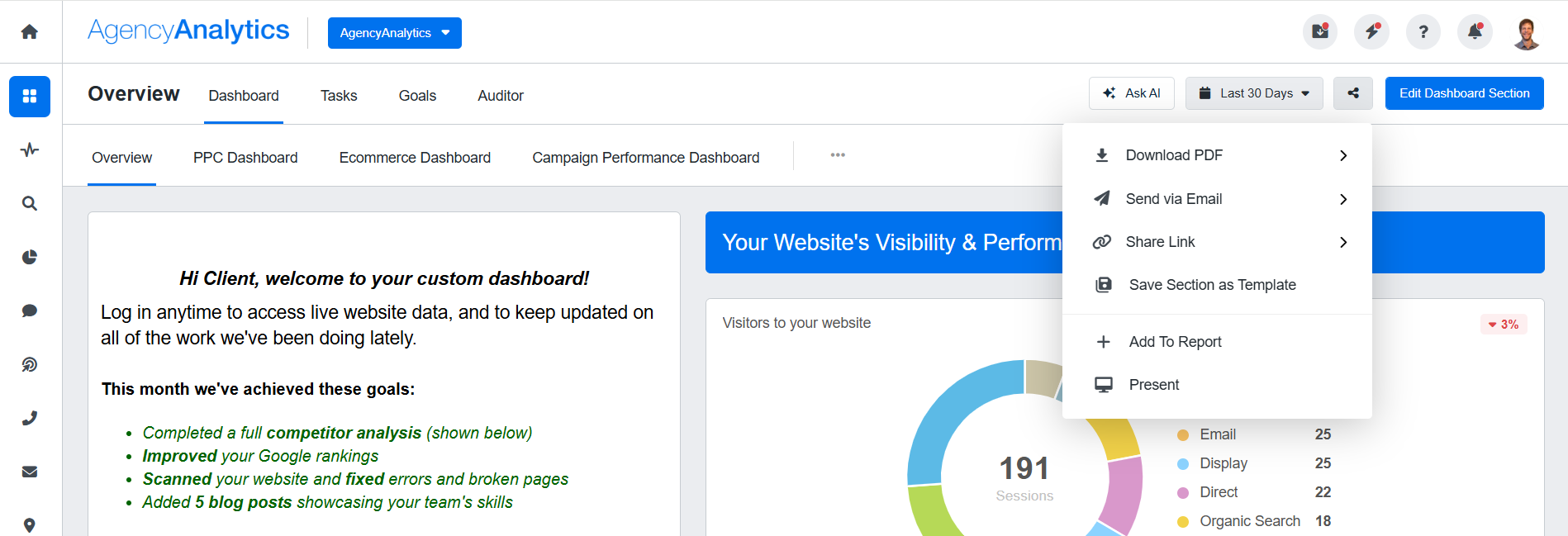The height and width of the screenshot is (536, 1568).
Task: Click the competitor analysis bullet line
Action: click(x=337, y=433)
